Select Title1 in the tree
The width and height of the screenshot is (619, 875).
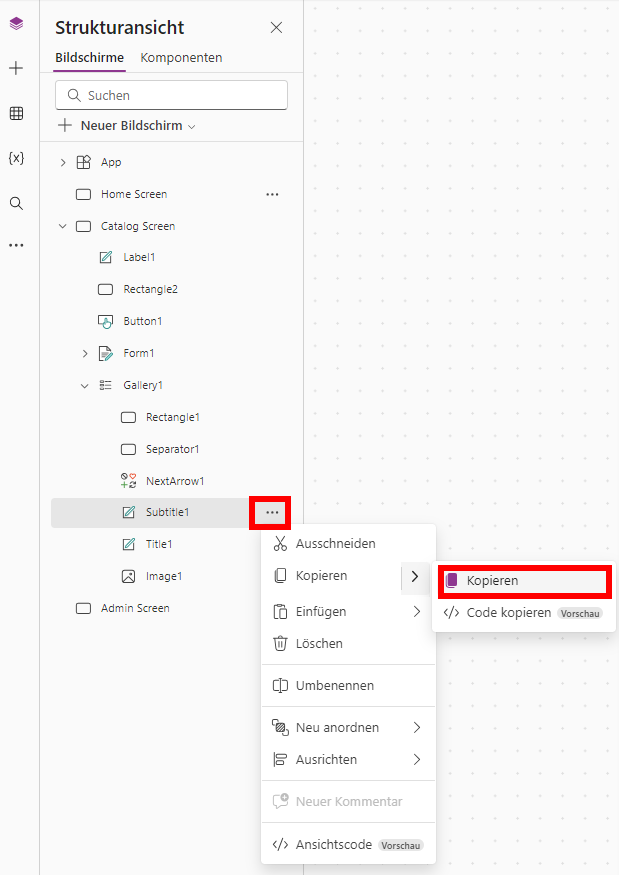159,544
